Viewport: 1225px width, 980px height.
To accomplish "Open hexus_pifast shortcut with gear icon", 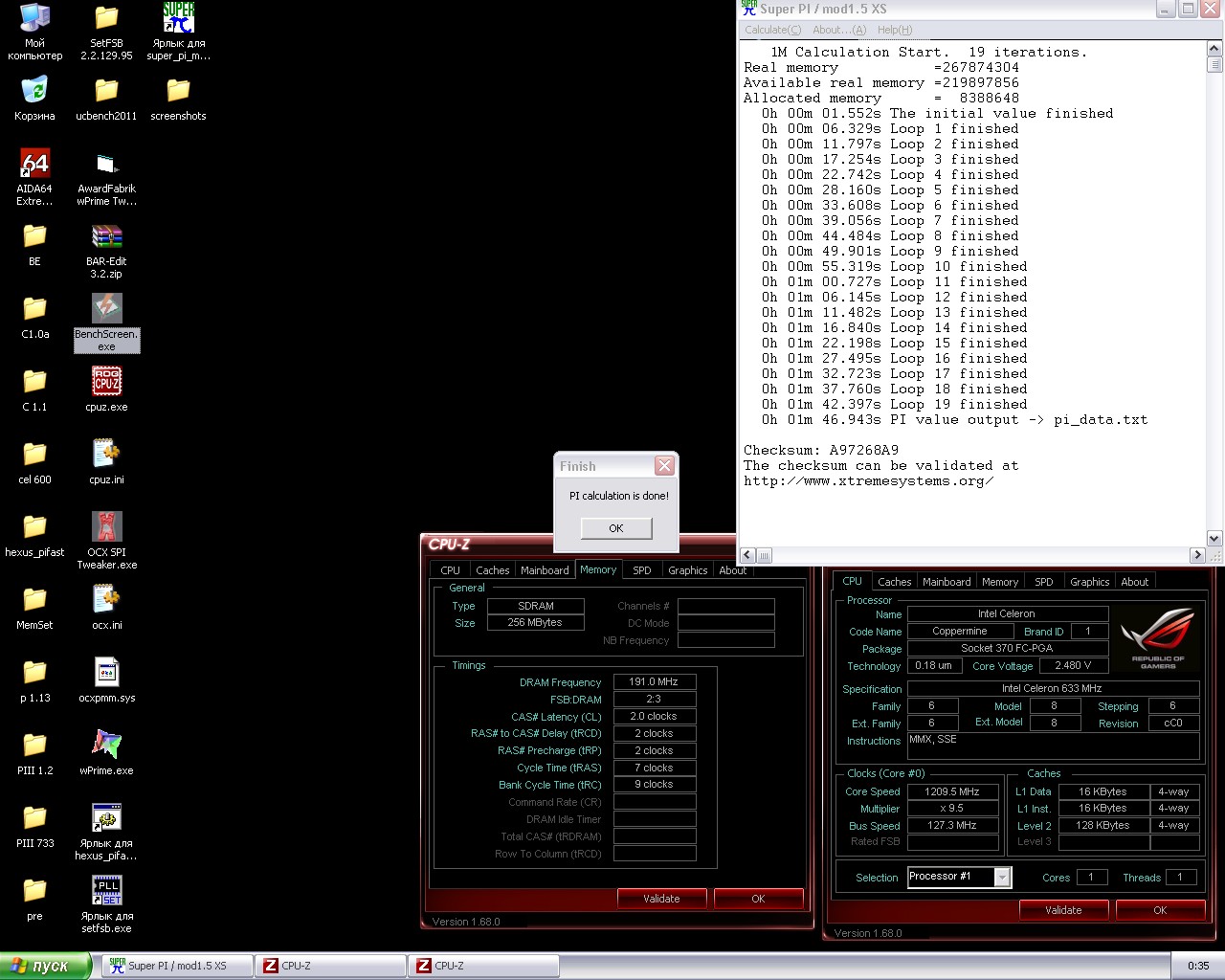I will tap(106, 832).
